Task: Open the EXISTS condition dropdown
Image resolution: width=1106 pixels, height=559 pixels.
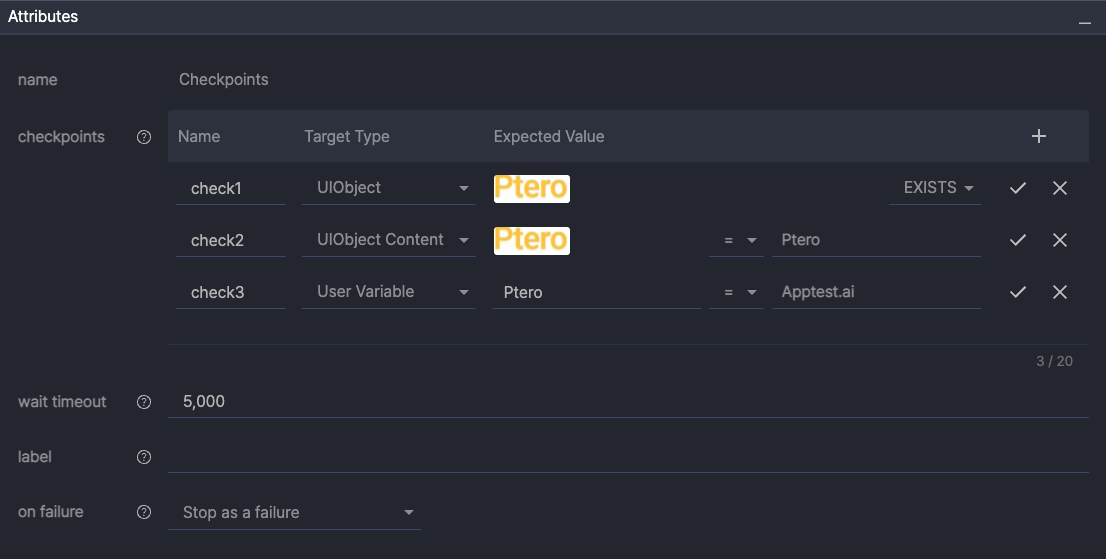Action: pos(934,188)
